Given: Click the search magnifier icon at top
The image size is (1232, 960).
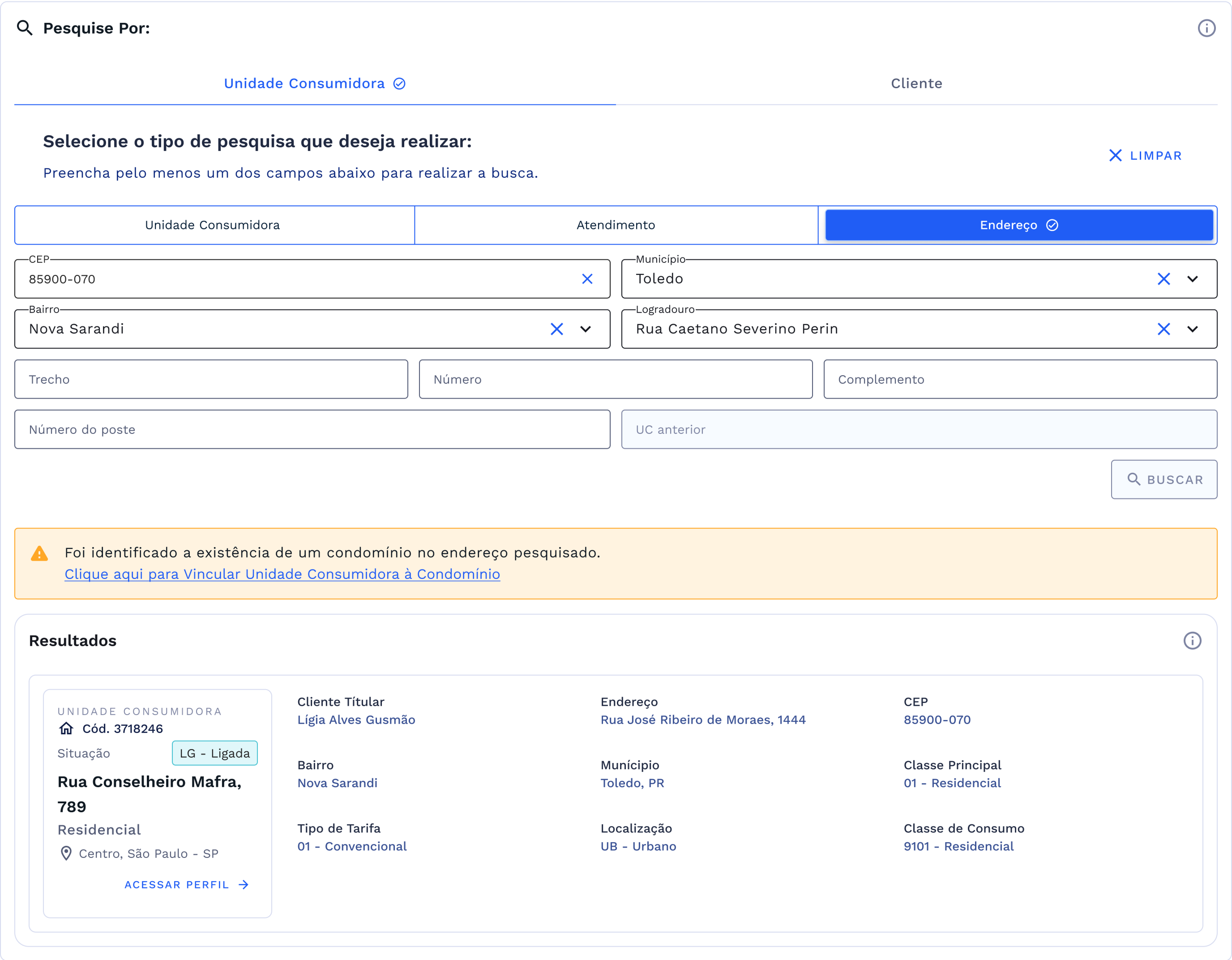Looking at the screenshot, I should pos(24,28).
